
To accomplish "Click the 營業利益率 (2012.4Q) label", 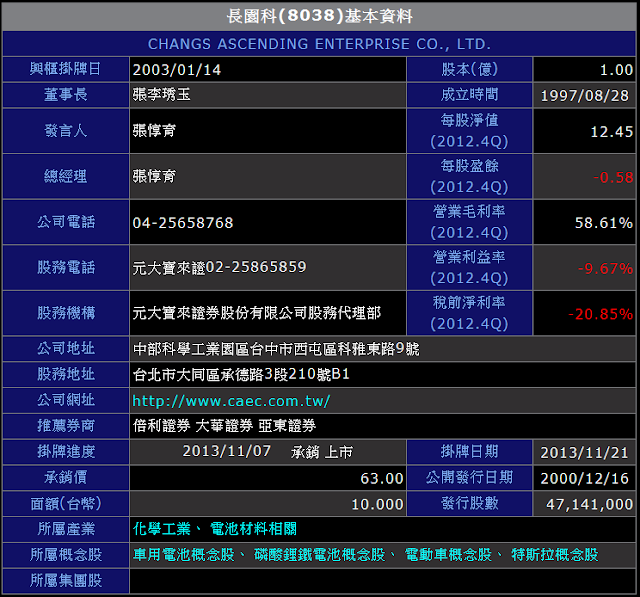I will tap(469, 268).
